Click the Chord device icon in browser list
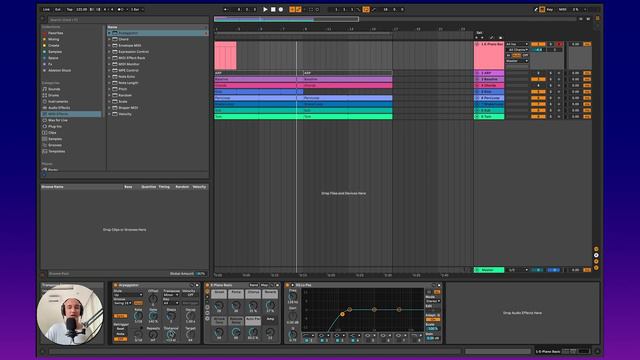Image resolution: width=640 pixels, height=360 pixels. 115,39
